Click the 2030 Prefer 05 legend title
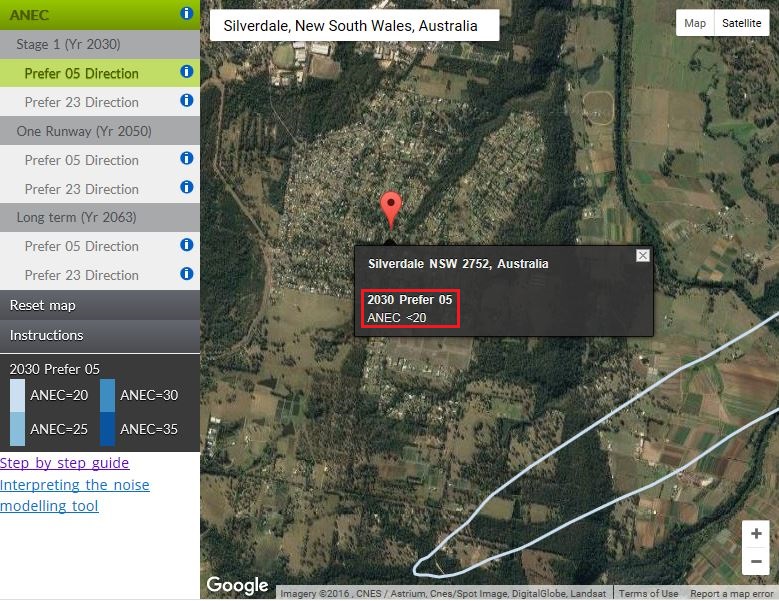 pyautogui.click(x=55, y=369)
